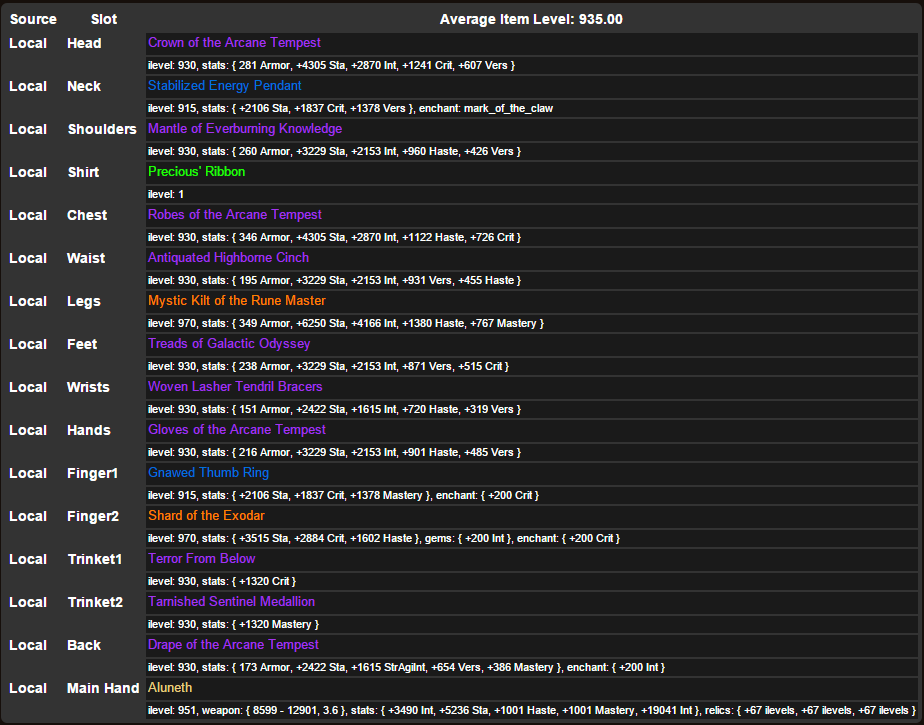
Task: Select the Local source cell in Main Hand row
Action: coord(28,689)
